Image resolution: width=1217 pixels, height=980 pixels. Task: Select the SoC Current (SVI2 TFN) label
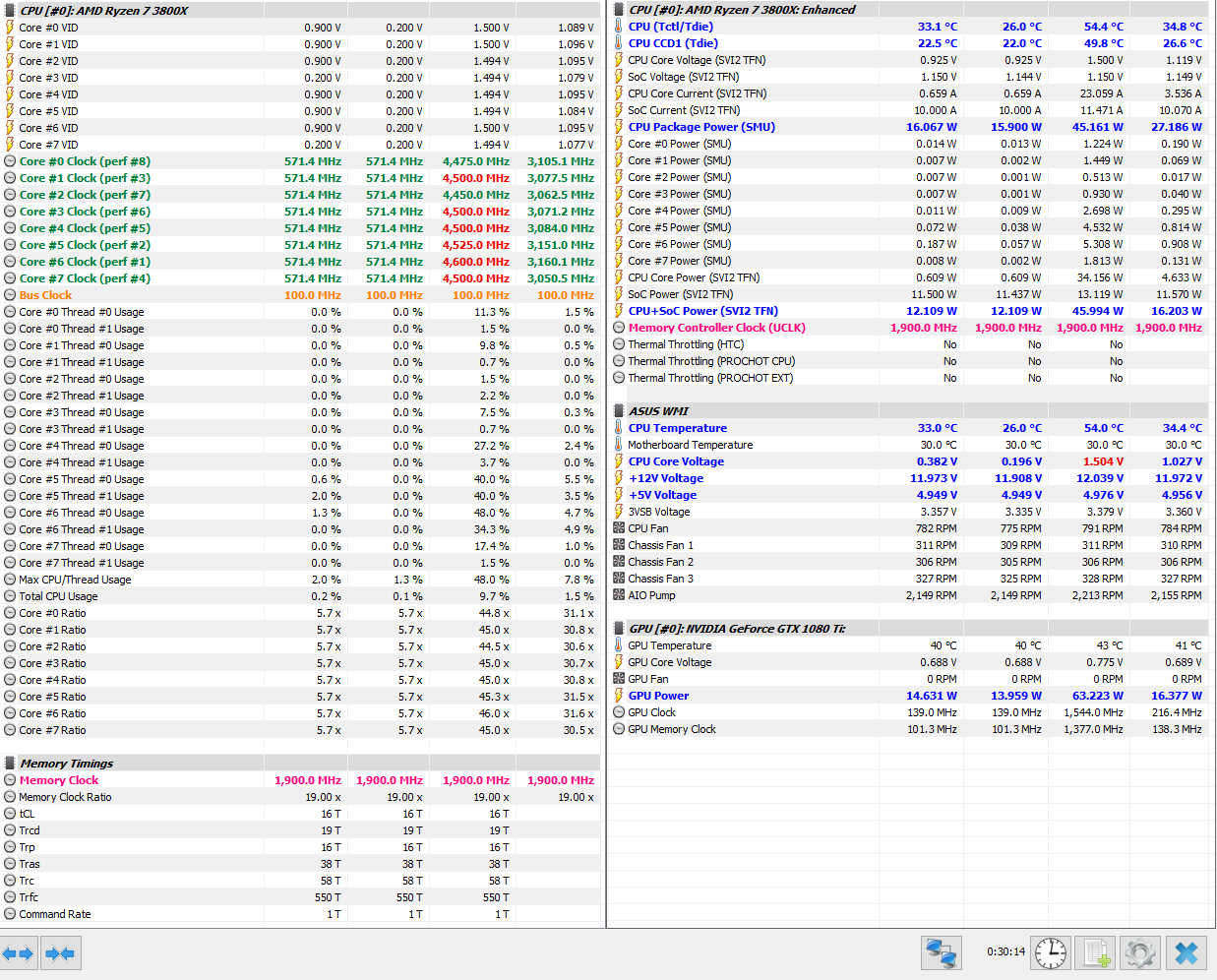(684, 110)
